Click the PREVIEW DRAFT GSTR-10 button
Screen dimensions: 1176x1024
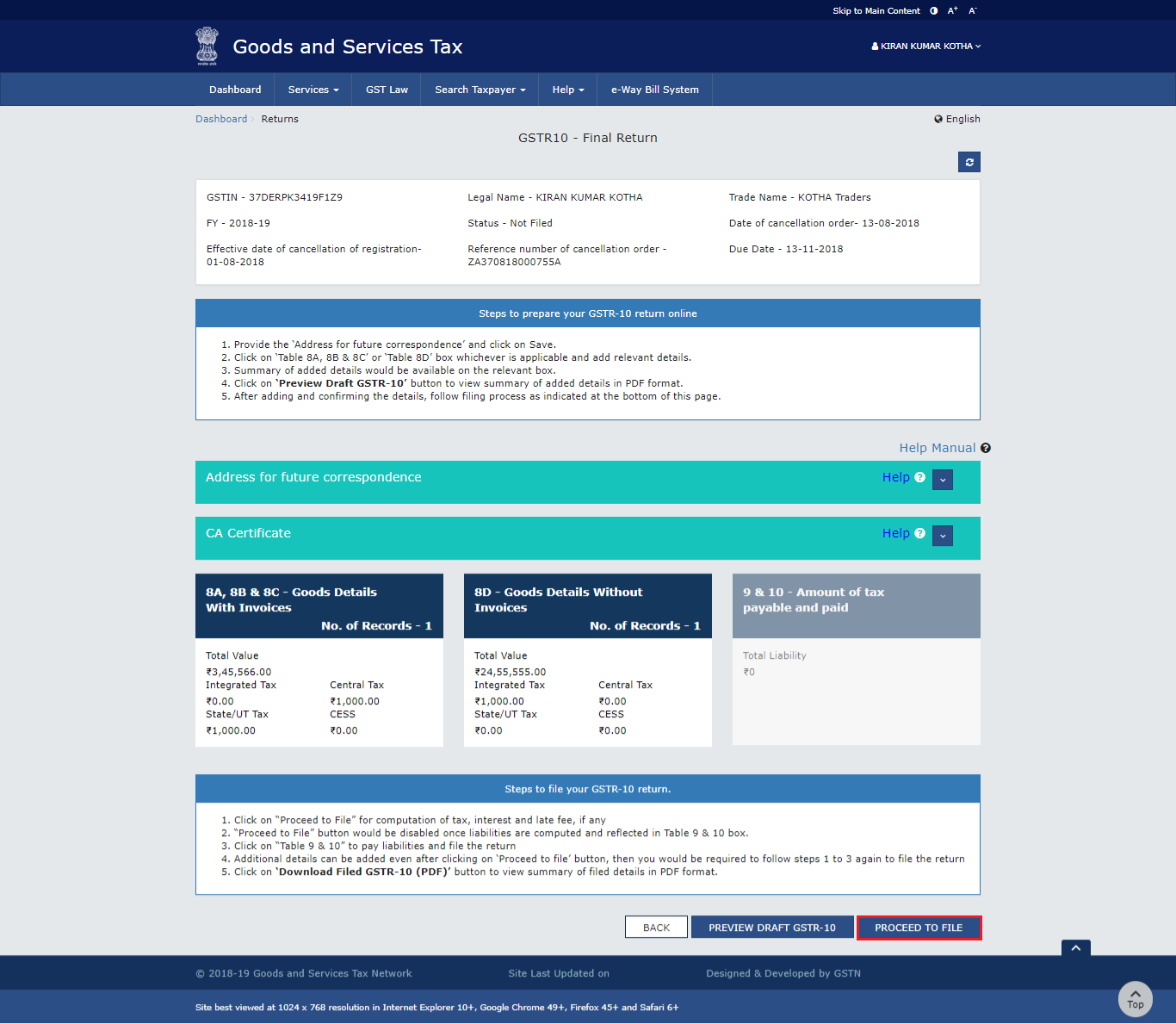click(x=771, y=927)
